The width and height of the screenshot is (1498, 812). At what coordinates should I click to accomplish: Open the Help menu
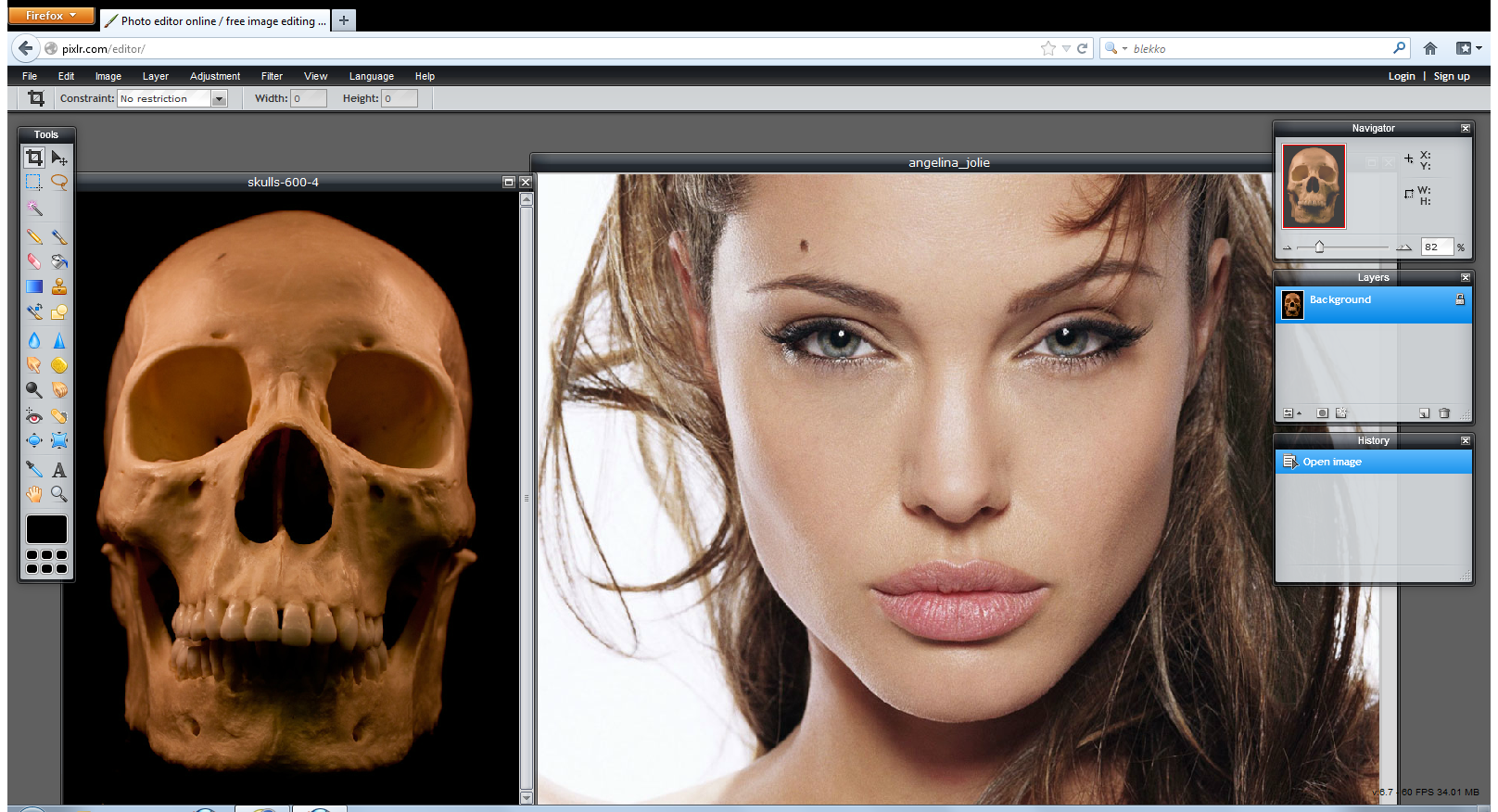(x=425, y=76)
